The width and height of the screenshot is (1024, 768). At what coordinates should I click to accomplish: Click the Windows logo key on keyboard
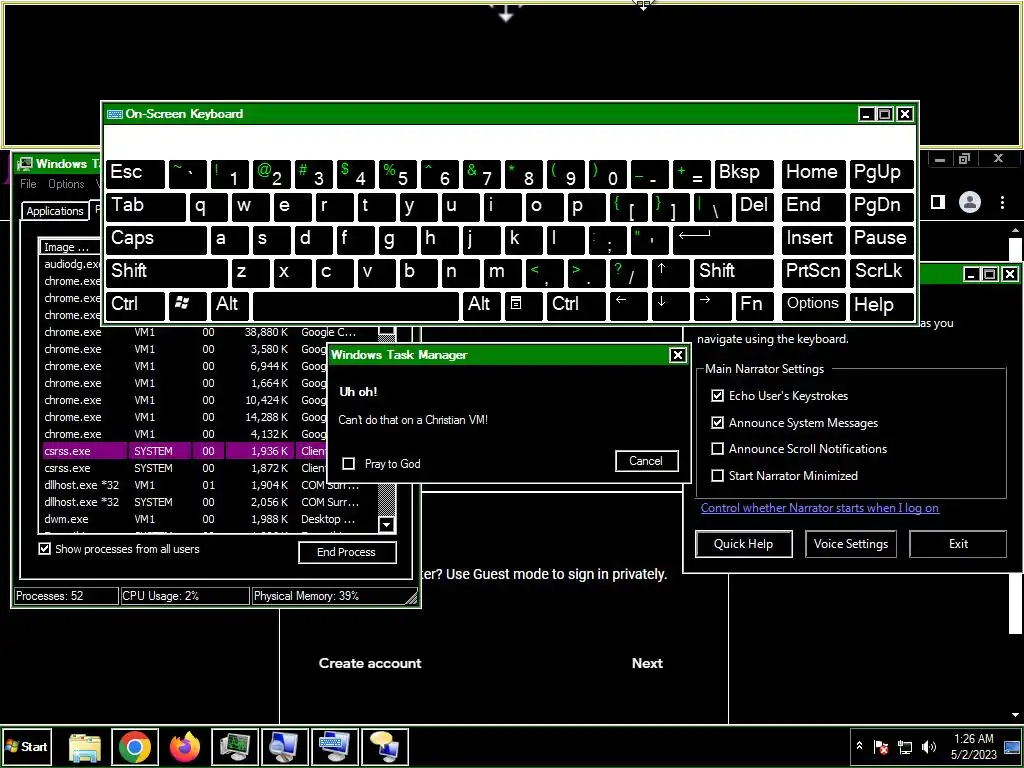(187, 305)
